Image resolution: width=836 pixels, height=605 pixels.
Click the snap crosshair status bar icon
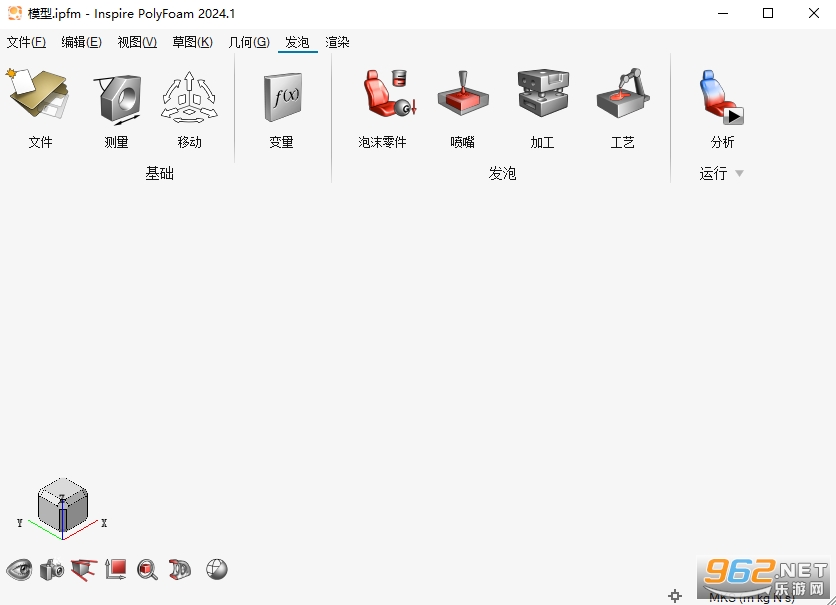click(x=675, y=595)
